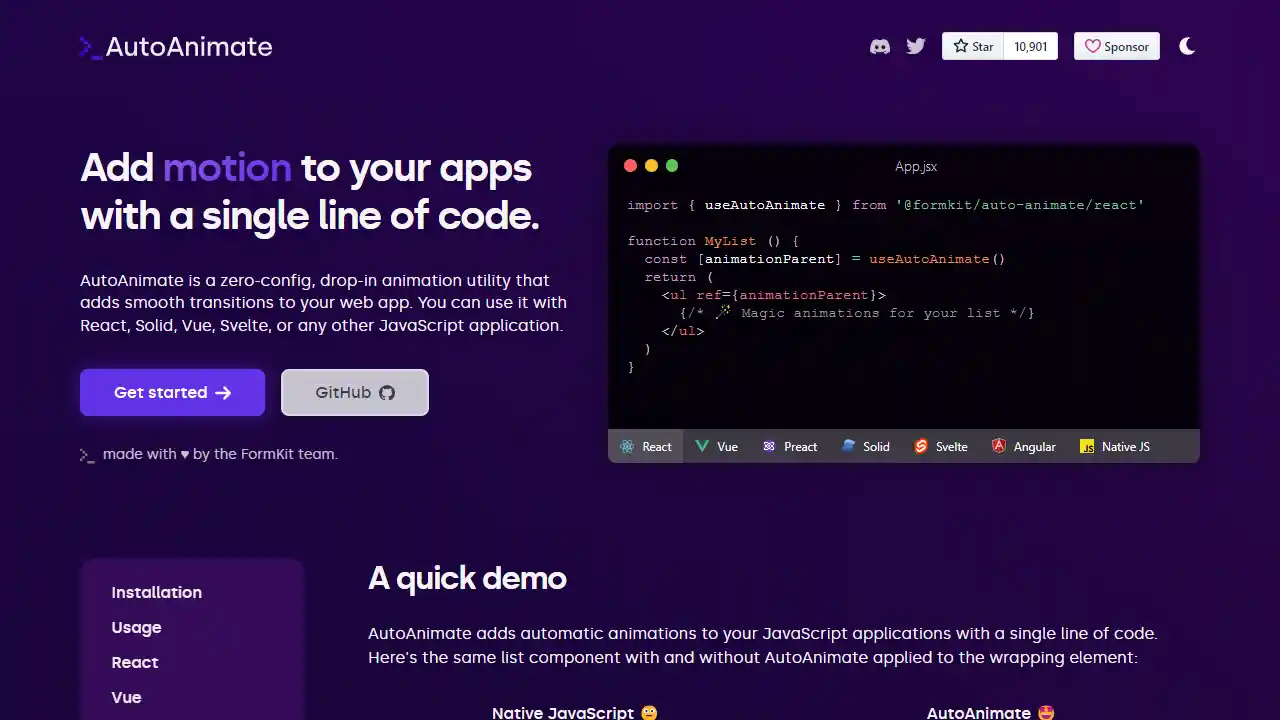The image size is (1280, 720).
Task: Open the Installation link in the sidebar
Action: coord(156,592)
